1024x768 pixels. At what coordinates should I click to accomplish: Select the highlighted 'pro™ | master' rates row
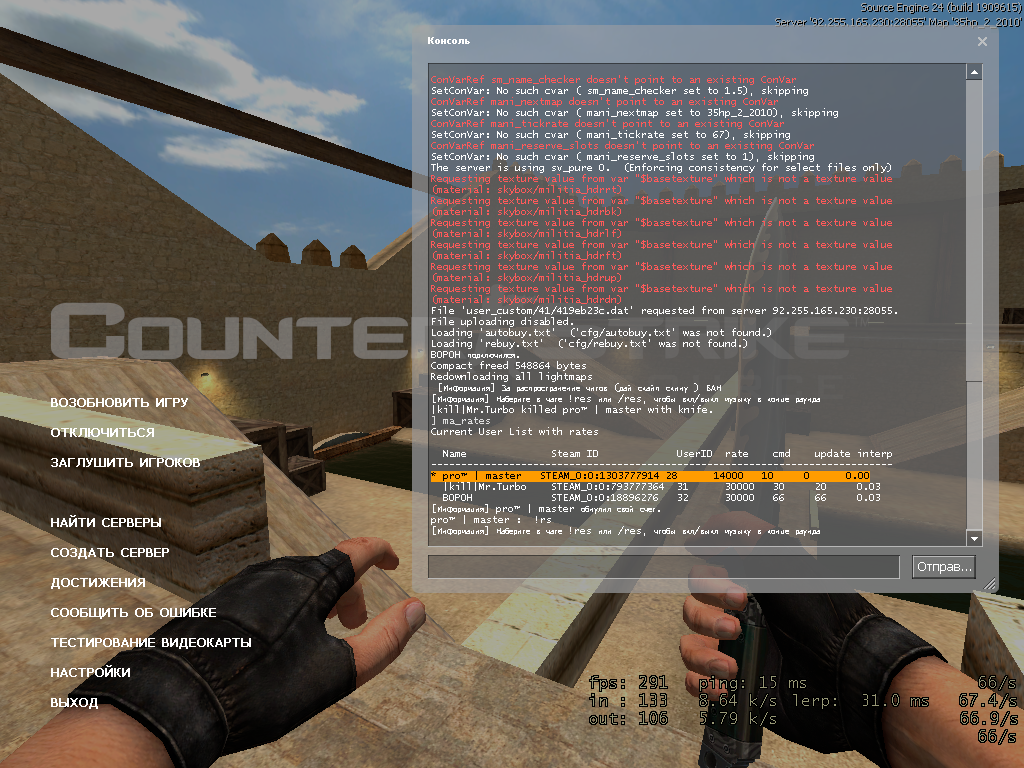pyautogui.click(x=650, y=475)
